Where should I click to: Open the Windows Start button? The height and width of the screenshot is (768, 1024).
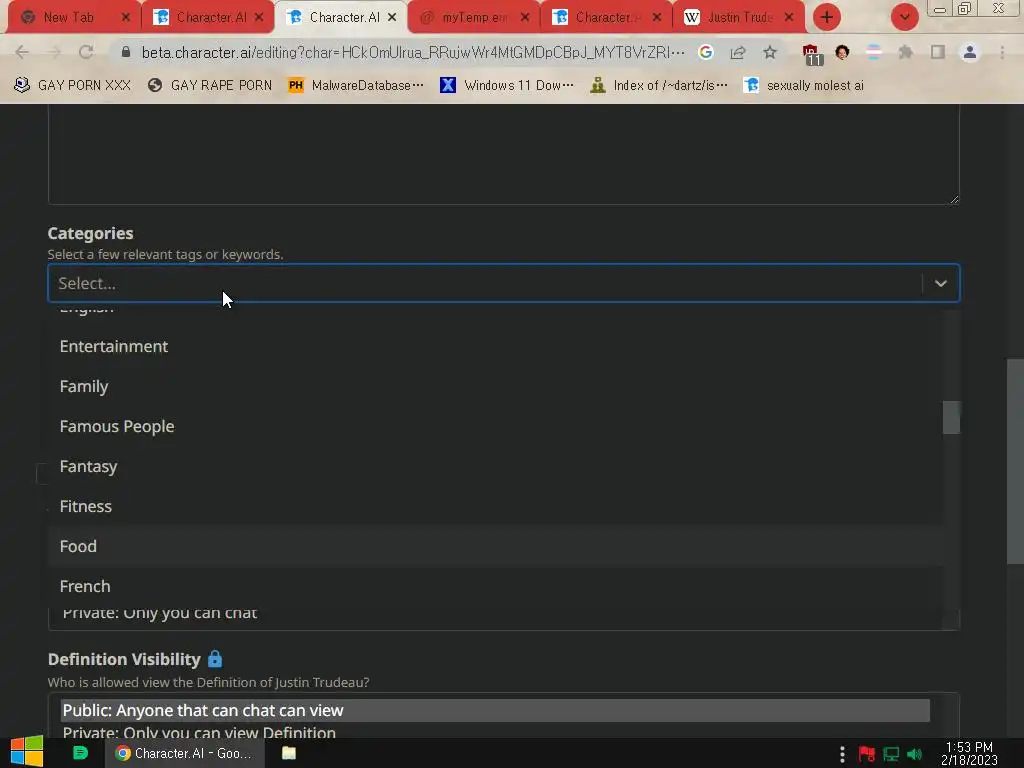click(27, 752)
